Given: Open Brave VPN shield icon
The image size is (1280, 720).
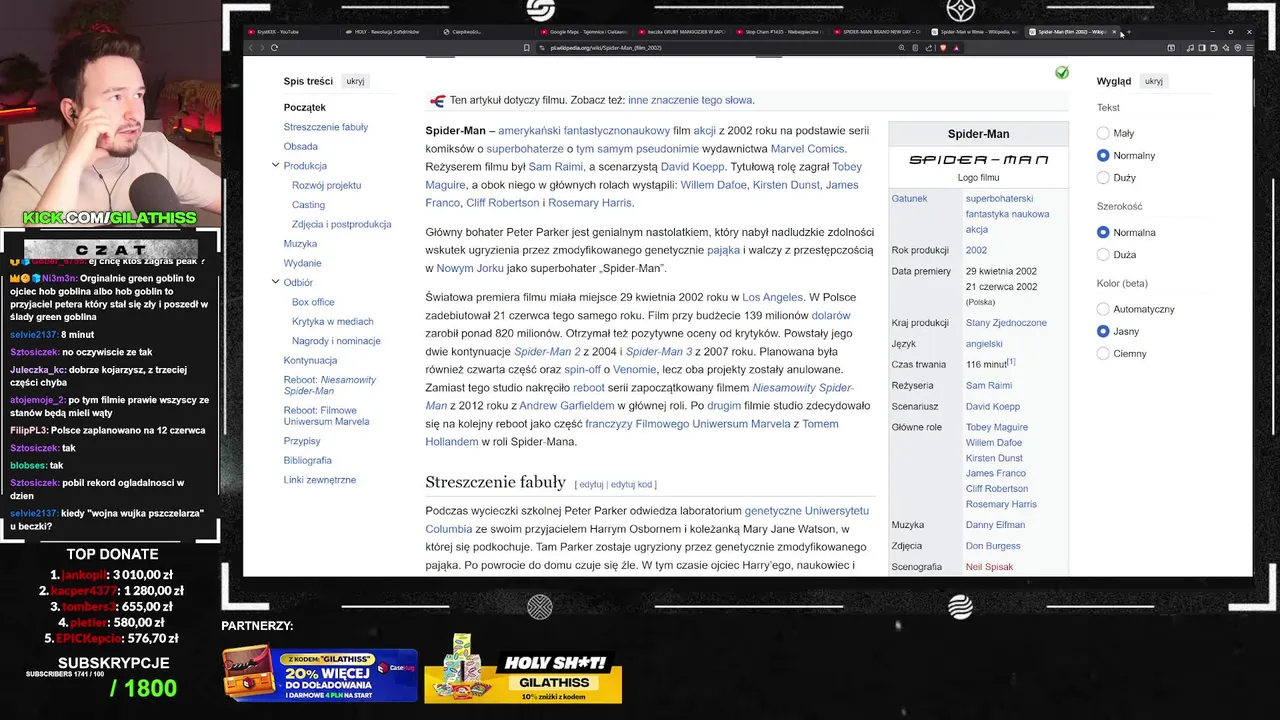Looking at the screenshot, I should [1238, 47].
